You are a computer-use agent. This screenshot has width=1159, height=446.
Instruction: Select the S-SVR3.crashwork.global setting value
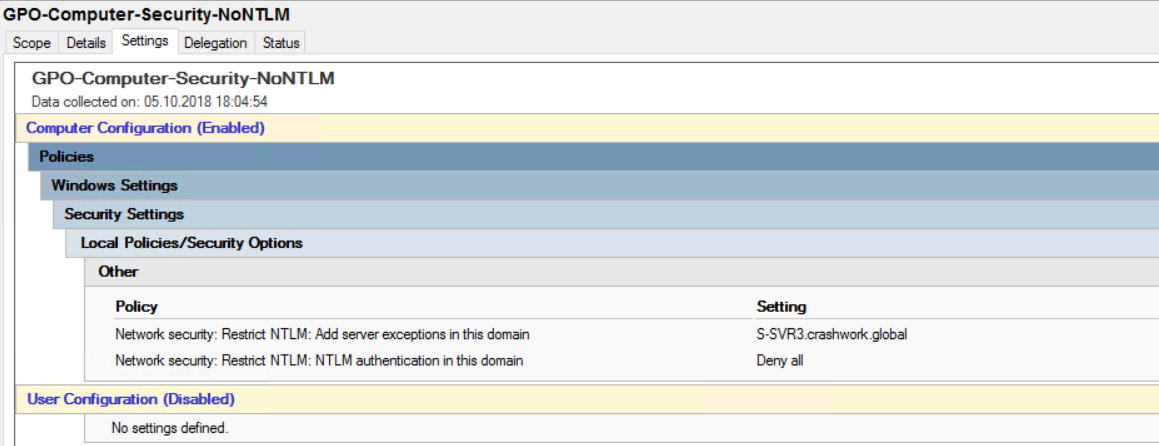[x=832, y=334]
